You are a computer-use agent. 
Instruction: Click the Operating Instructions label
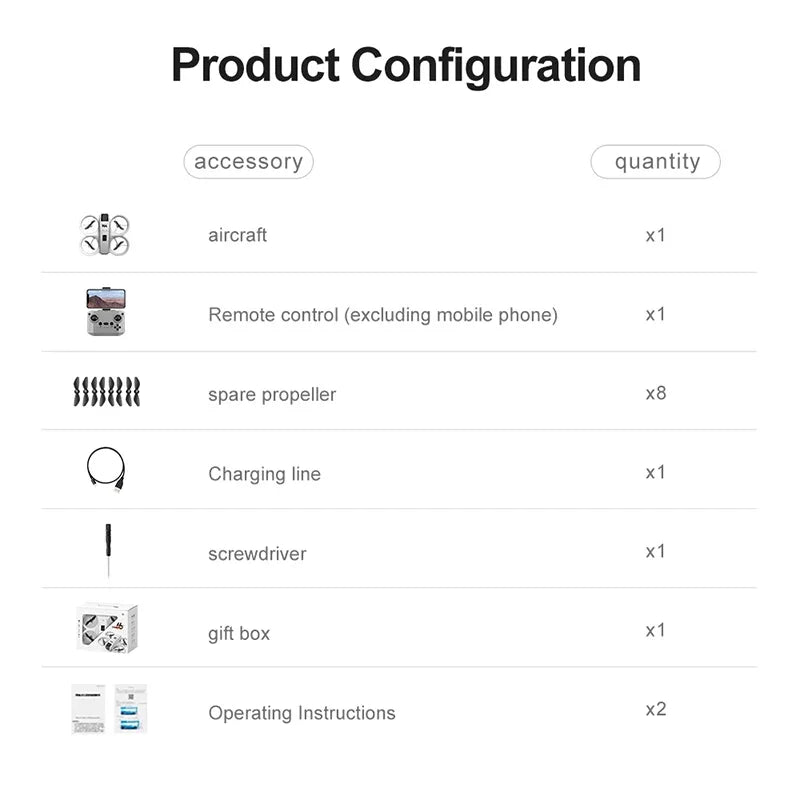pyautogui.click(x=301, y=713)
